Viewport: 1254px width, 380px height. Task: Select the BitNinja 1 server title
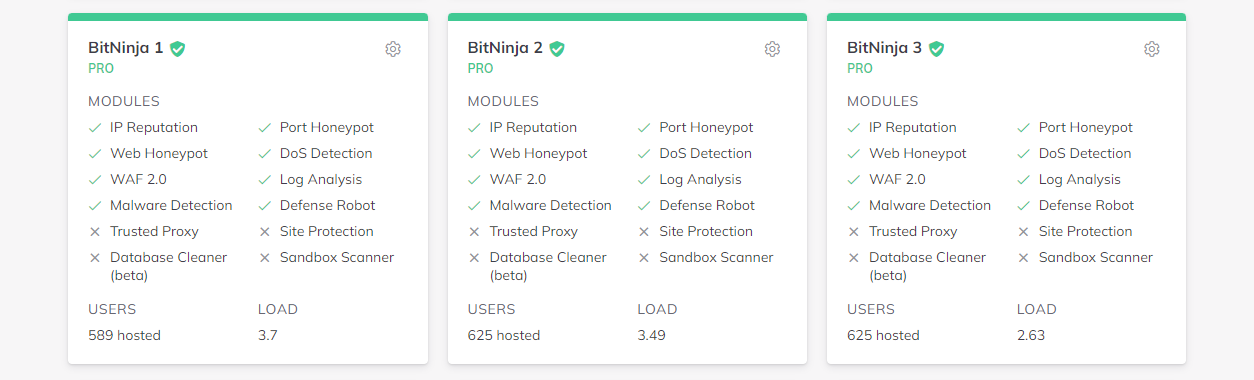coord(126,48)
